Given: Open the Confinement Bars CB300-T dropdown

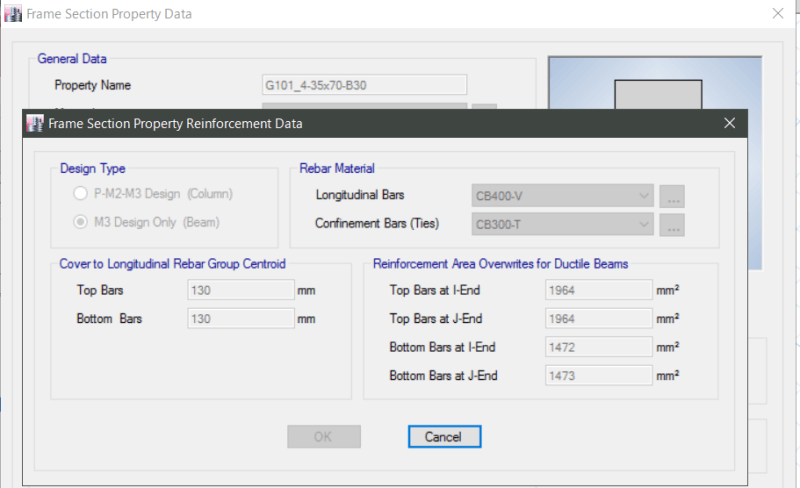Looking at the screenshot, I should point(562,225).
